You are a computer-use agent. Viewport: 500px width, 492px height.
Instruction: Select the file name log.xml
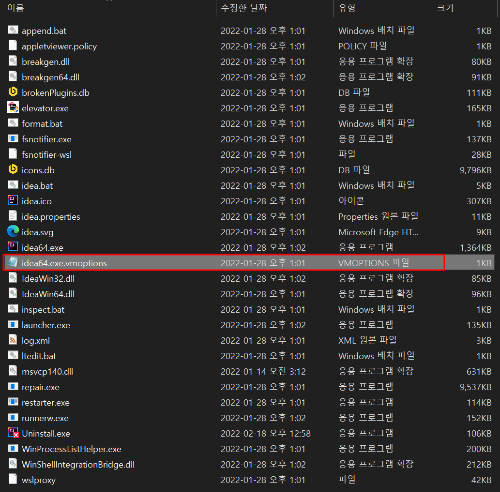click(35, 341)
